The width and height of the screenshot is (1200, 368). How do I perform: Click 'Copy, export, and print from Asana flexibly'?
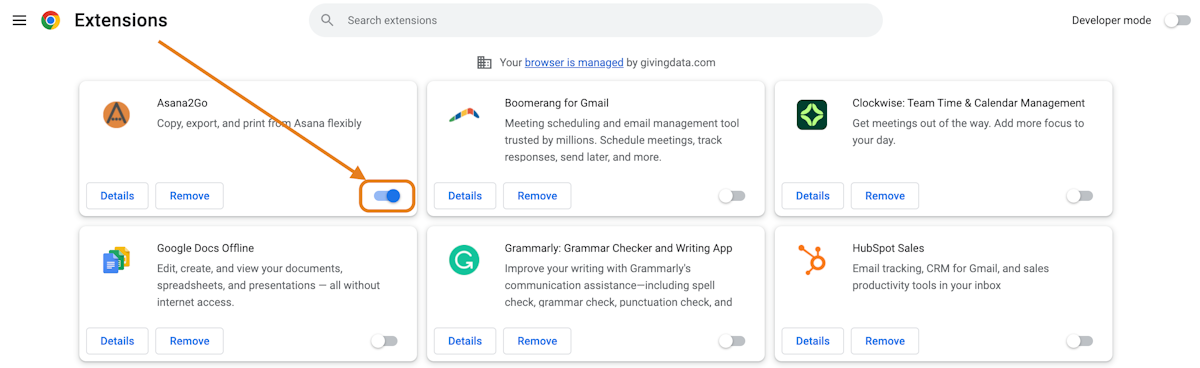pyautogui.click(x=259, y=124)
